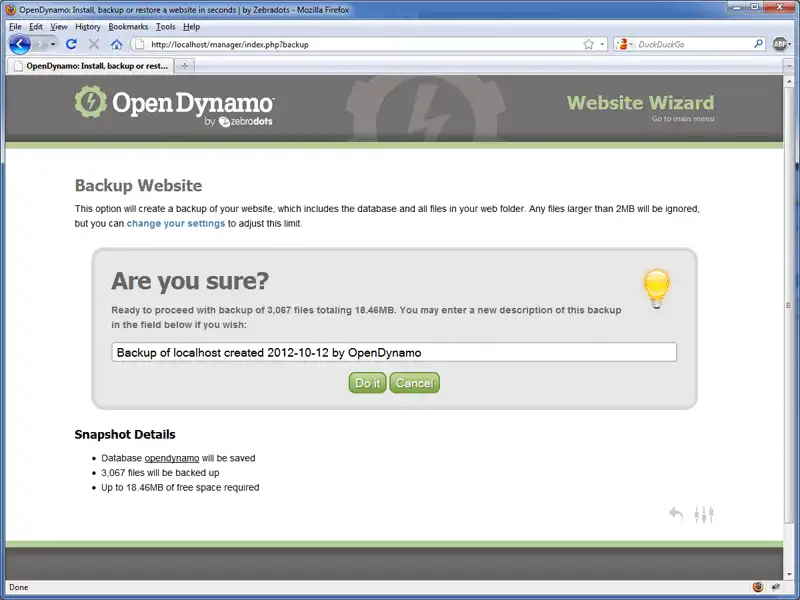Click the Website Wizard heading
This screenshot has height=600, width=800.
tap(640, 103)
